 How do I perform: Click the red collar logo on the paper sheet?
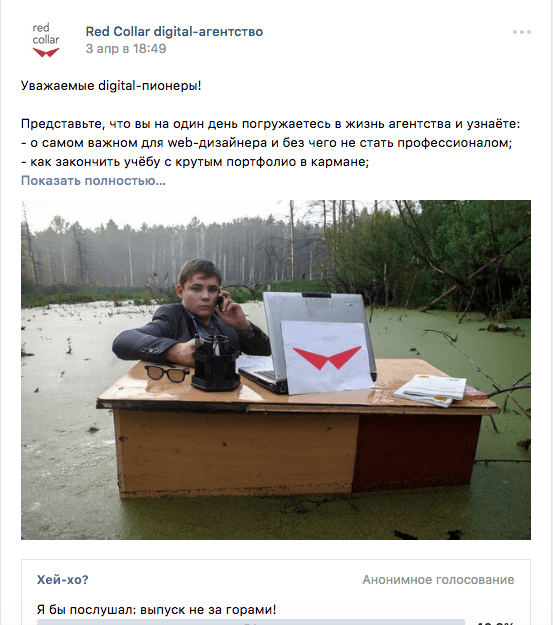coord(327,357)
